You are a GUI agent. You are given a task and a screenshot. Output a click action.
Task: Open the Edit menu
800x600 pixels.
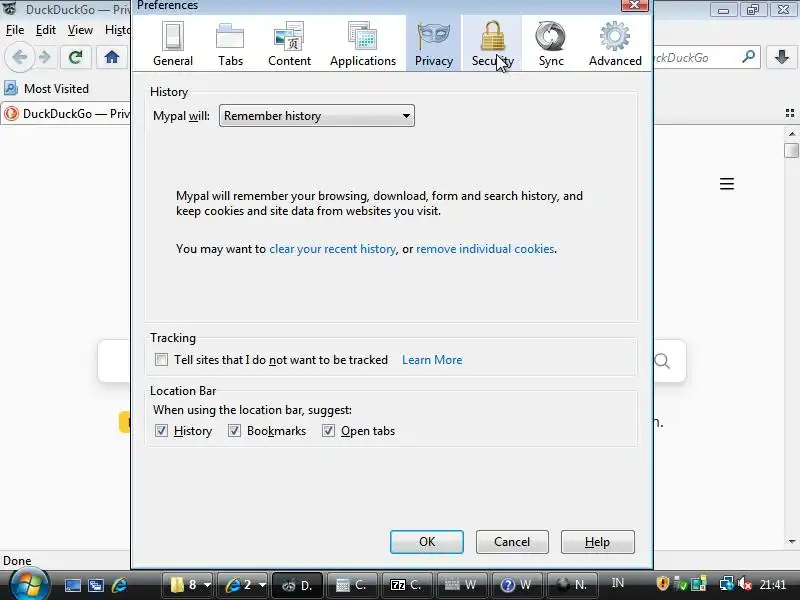coord(45,30)
